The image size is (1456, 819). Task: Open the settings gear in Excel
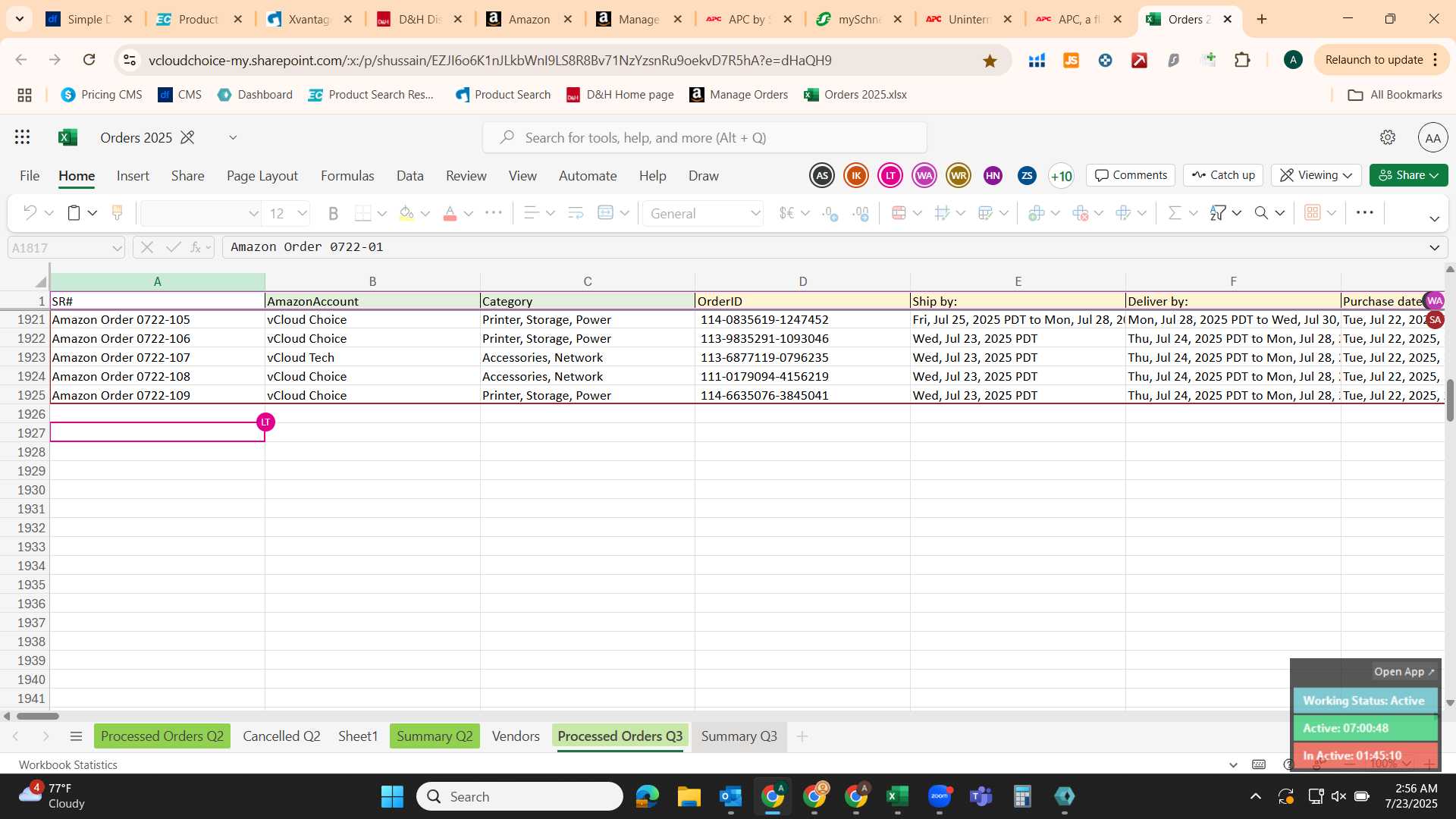point(1388,137)
